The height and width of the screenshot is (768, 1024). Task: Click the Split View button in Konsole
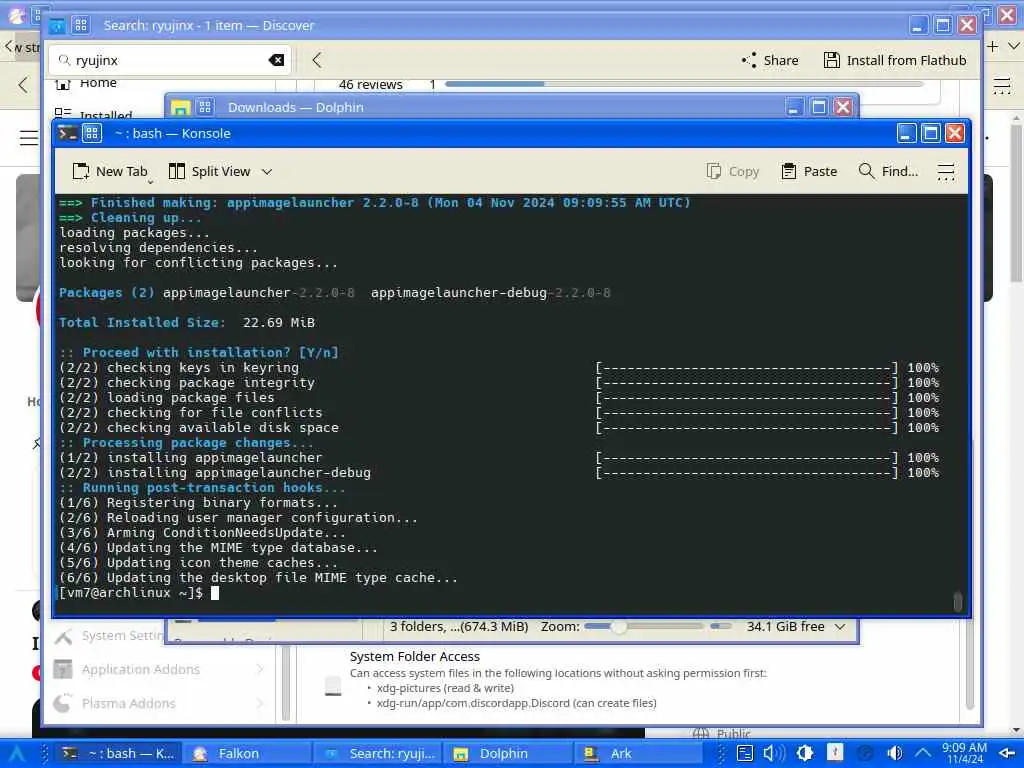[210, 172]
